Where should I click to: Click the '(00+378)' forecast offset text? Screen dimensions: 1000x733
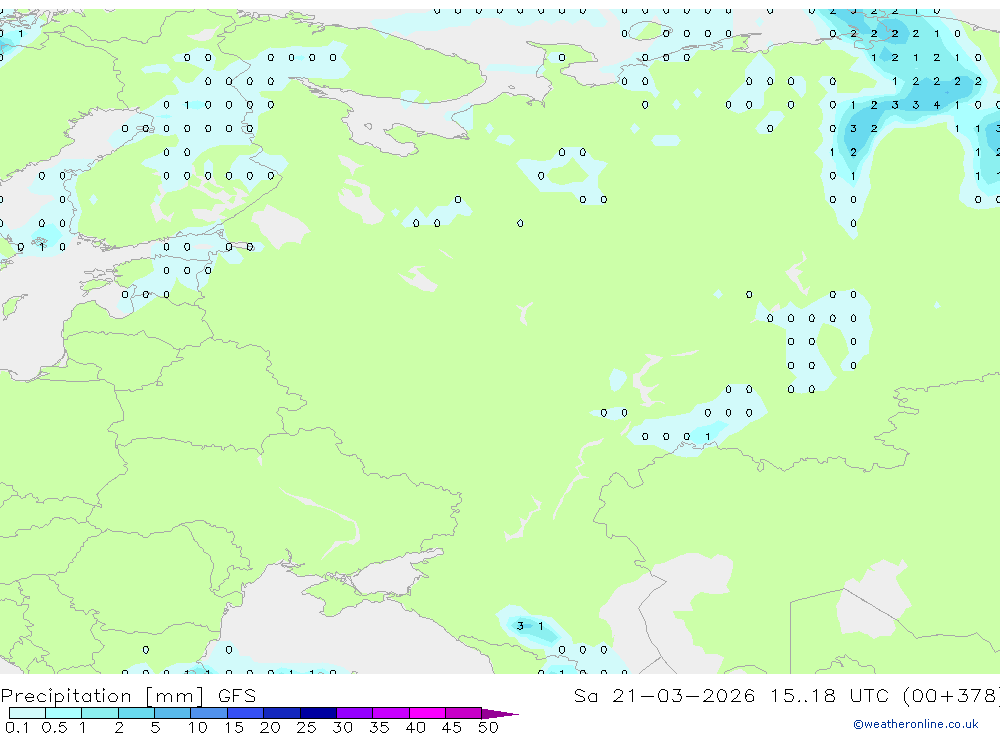click(x=951, y=695)
